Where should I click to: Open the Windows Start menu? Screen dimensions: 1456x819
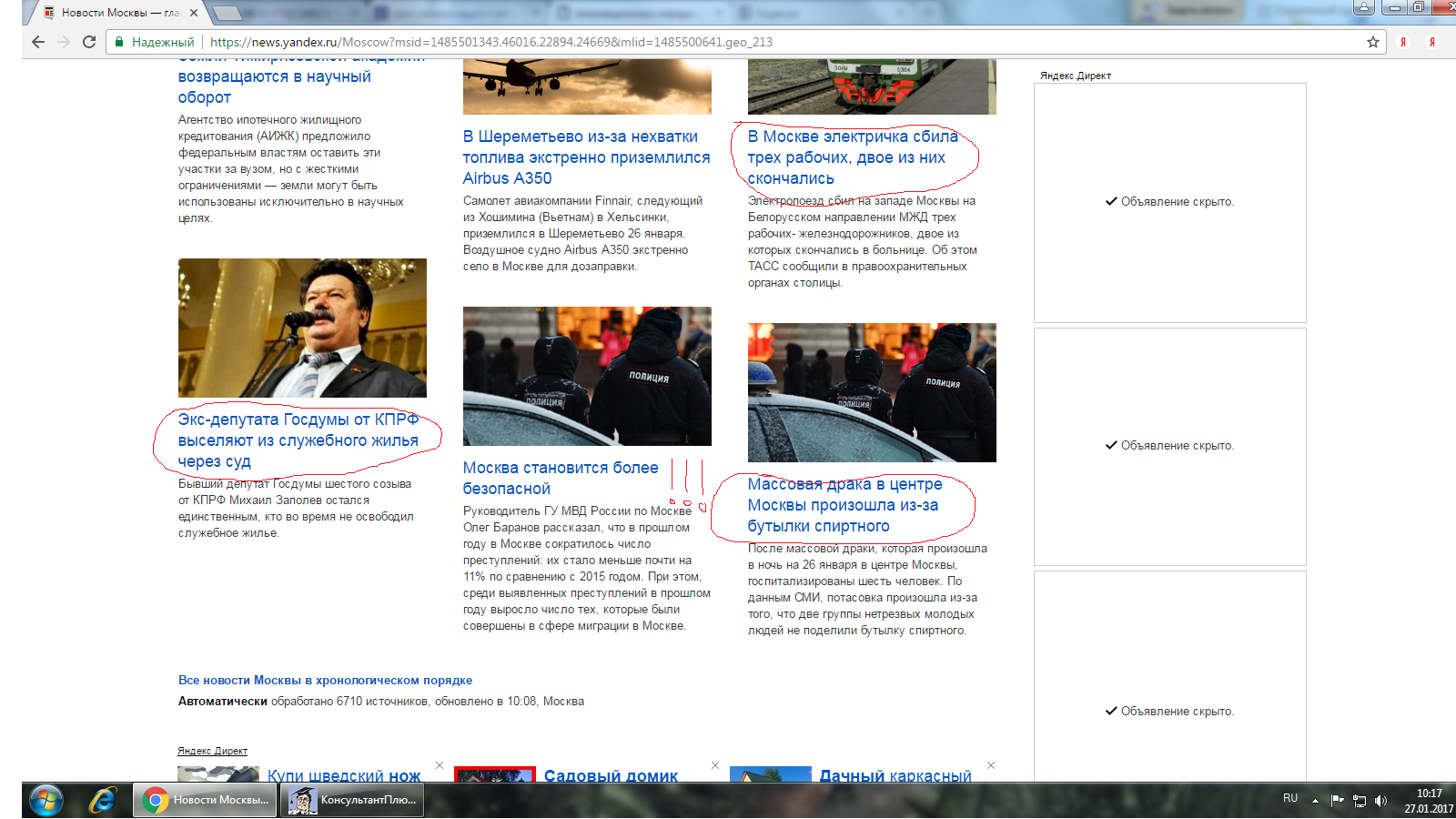pyautogui.click(x=45, y=800)
